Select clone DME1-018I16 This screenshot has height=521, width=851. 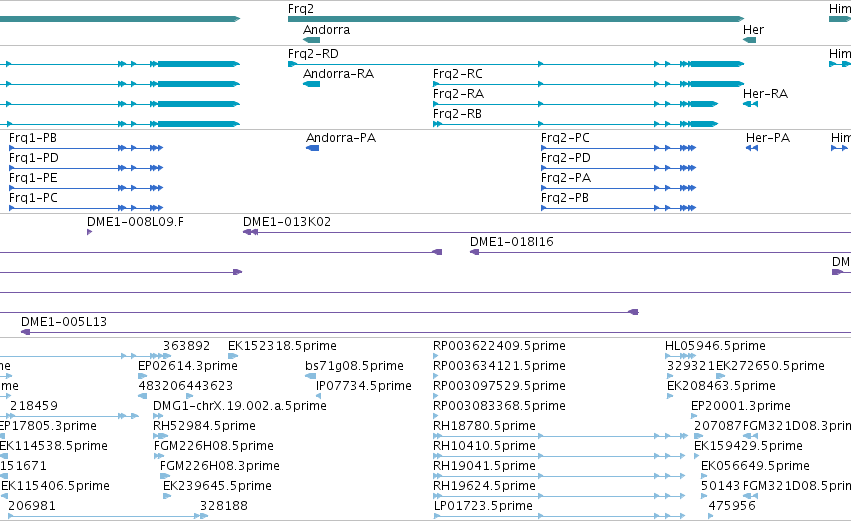[512, 242]
